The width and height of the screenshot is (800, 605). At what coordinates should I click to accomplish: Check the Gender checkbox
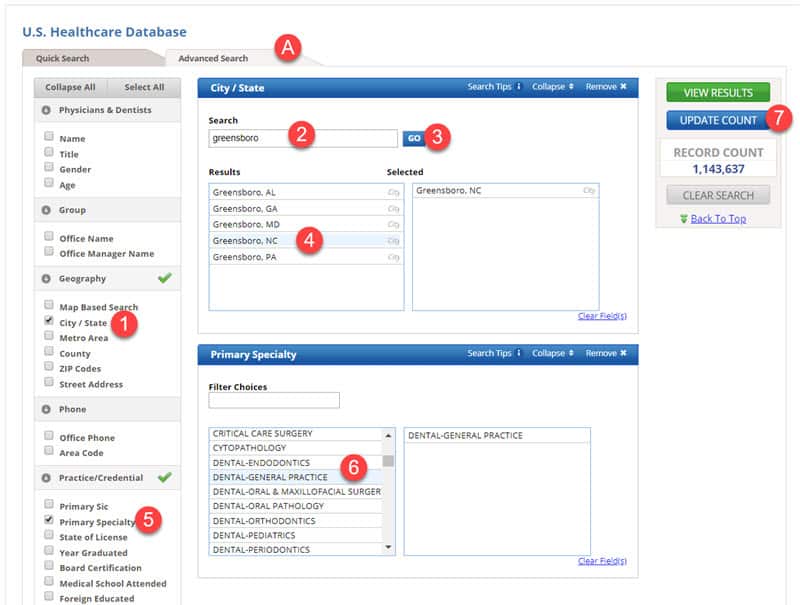point(48,167)
